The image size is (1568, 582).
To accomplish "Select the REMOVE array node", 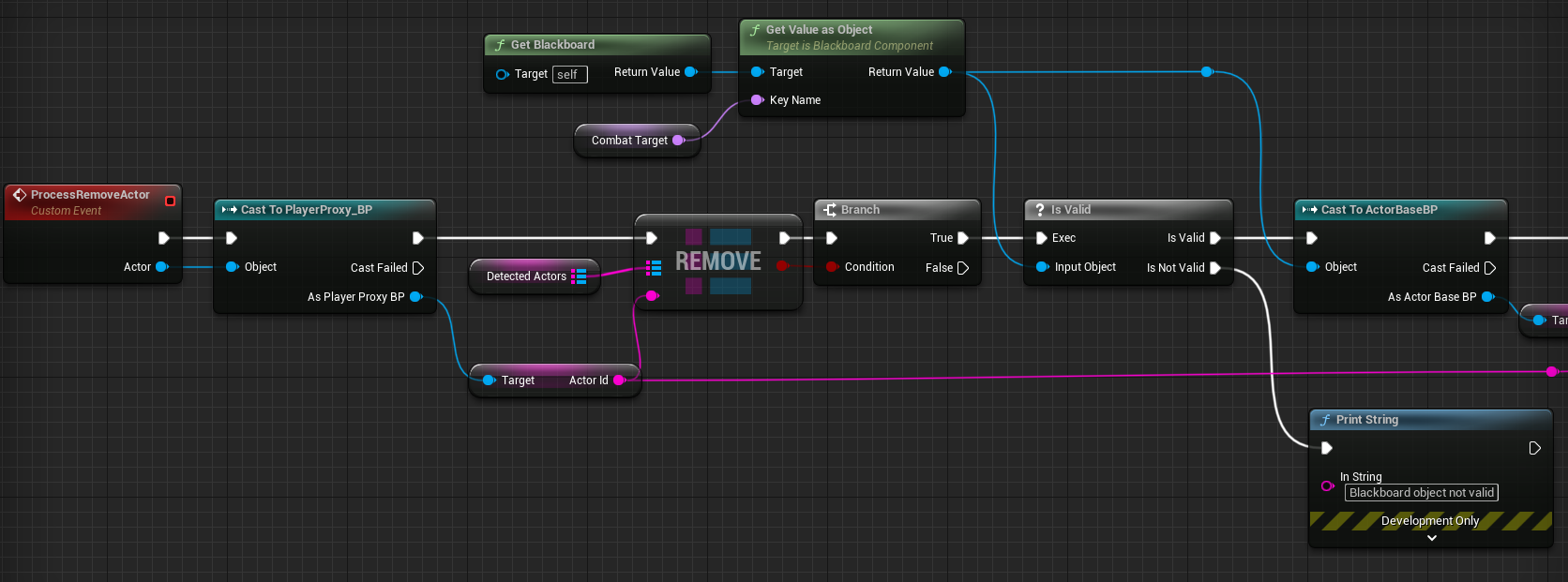I will tap(718, 261).
